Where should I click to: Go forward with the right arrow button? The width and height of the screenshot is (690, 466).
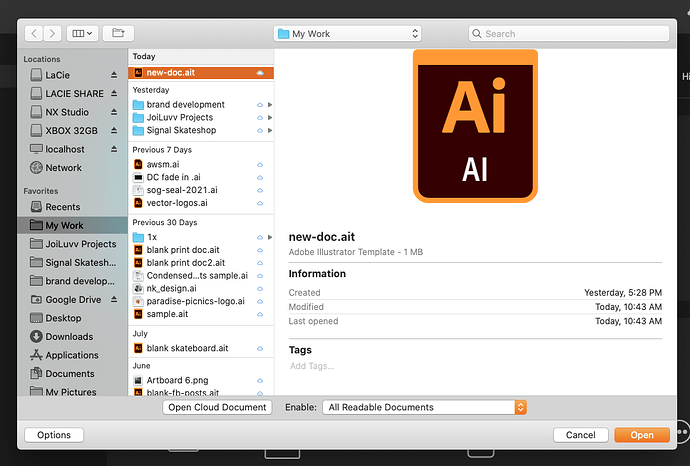pos(52,33)
